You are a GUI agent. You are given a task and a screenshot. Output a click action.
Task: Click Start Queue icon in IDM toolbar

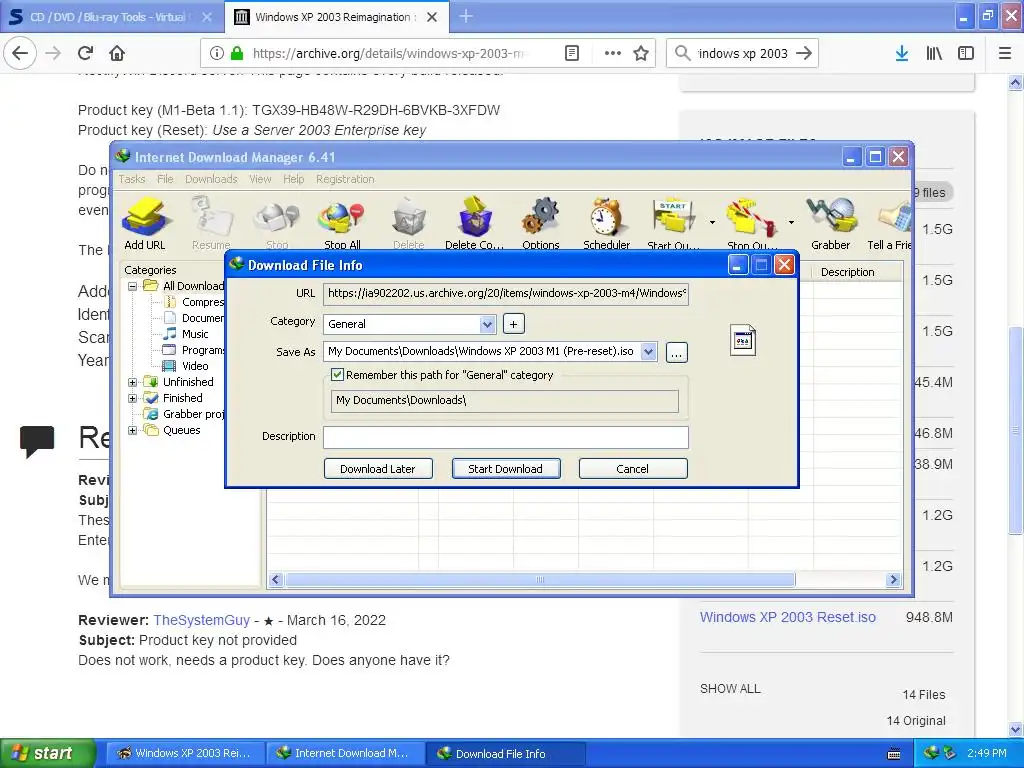[673, 223]
